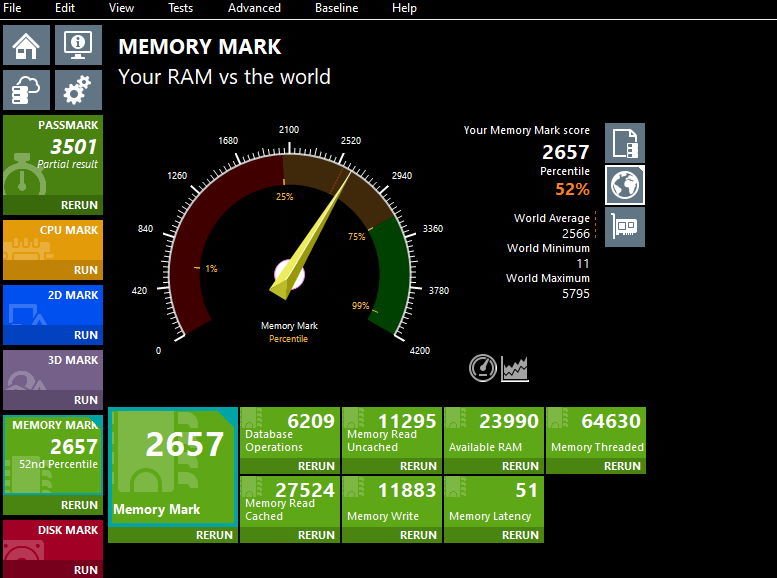Open the Advanced menu
The width and height of the screenshot is (777, 578).
pos(254,8)
